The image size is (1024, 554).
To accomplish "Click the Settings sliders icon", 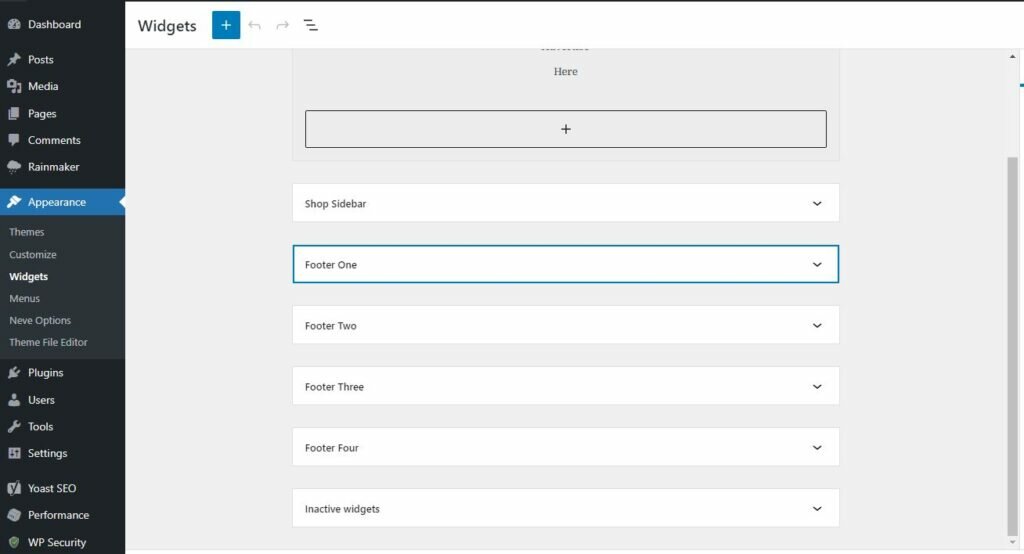I will coord(14,453).
